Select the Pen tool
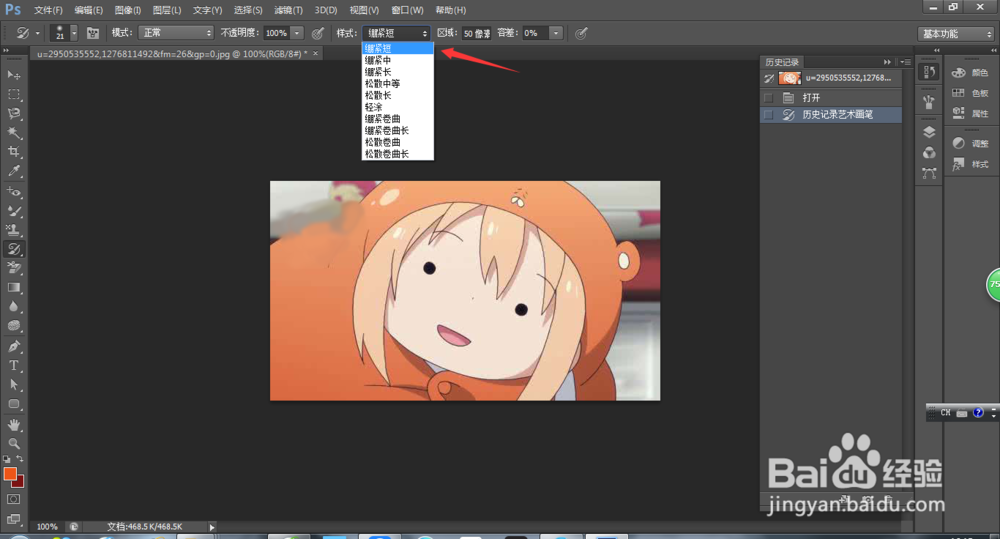Image resolution: width=1000 pixels, height=539 pixels. click(13, 346)
